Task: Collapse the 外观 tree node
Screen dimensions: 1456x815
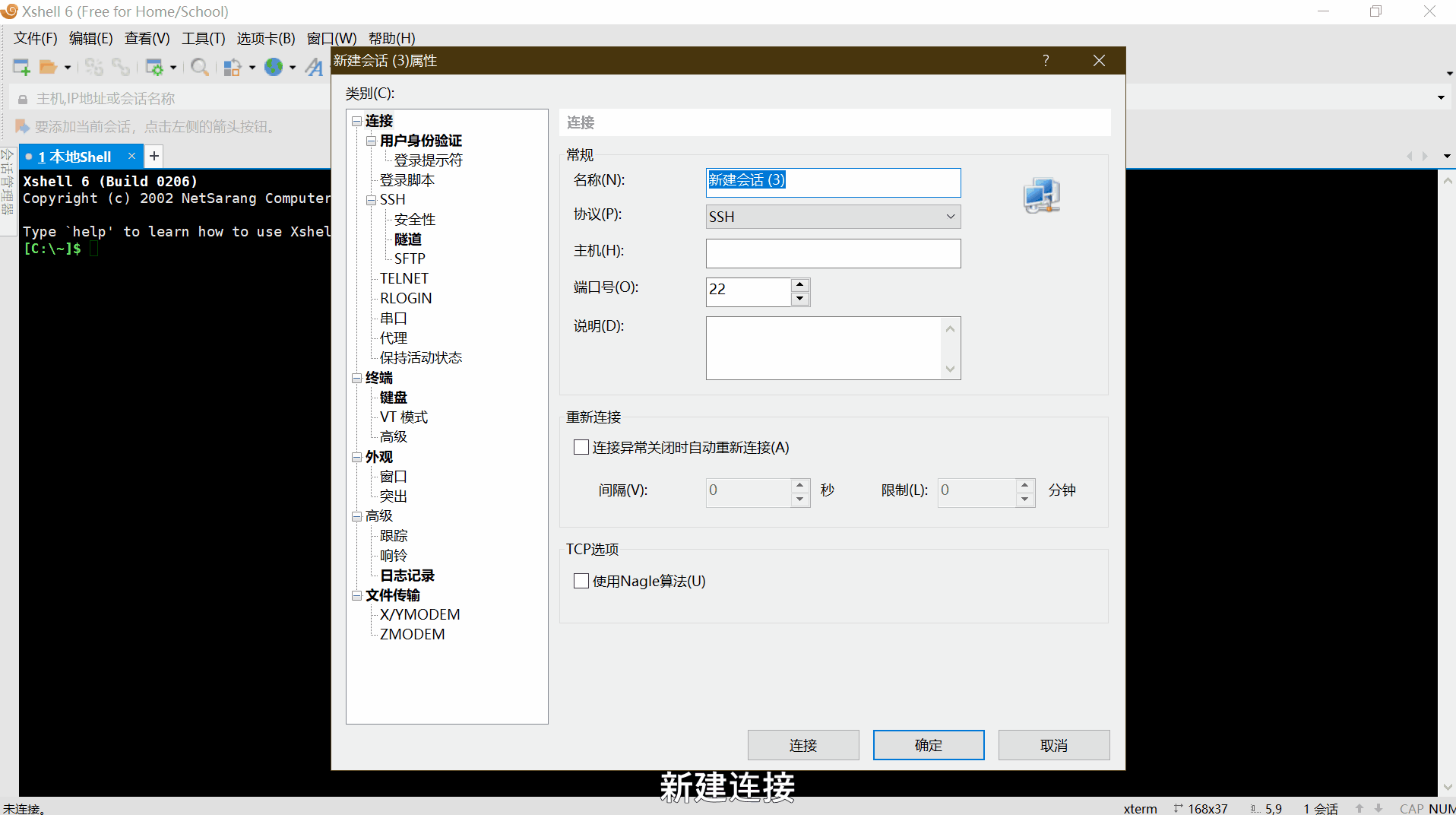Action: 356,457
